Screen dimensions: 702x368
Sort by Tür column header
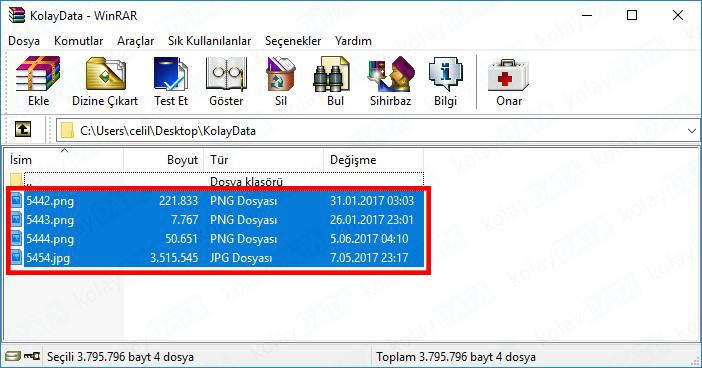click(x=264, y=159)
